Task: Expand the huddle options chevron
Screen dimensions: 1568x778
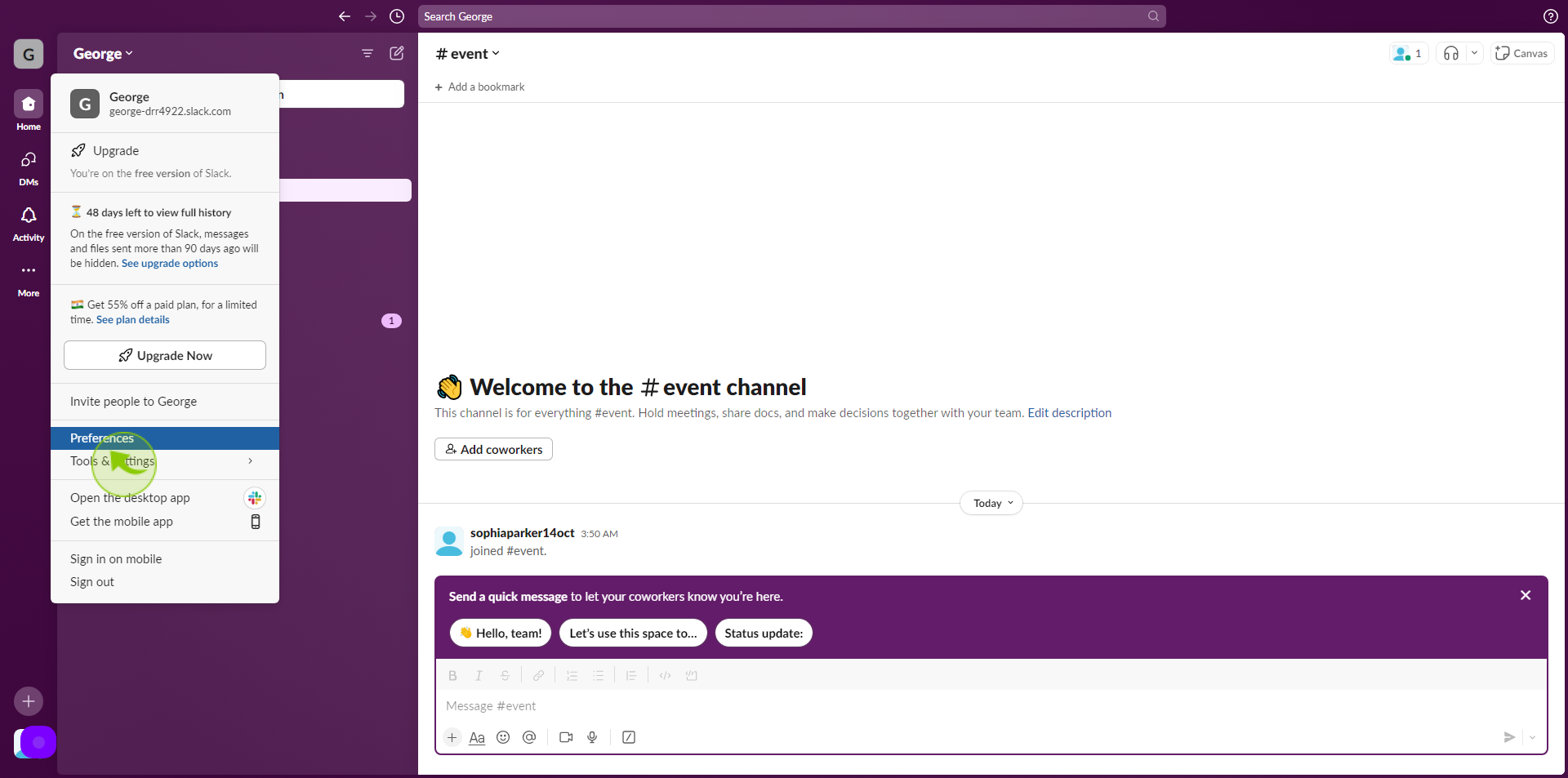Action: [1474, 53]
